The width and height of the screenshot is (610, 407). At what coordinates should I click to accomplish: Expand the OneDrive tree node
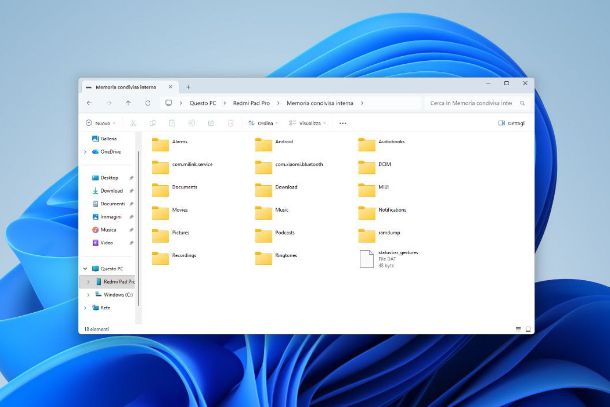[85, 152]
